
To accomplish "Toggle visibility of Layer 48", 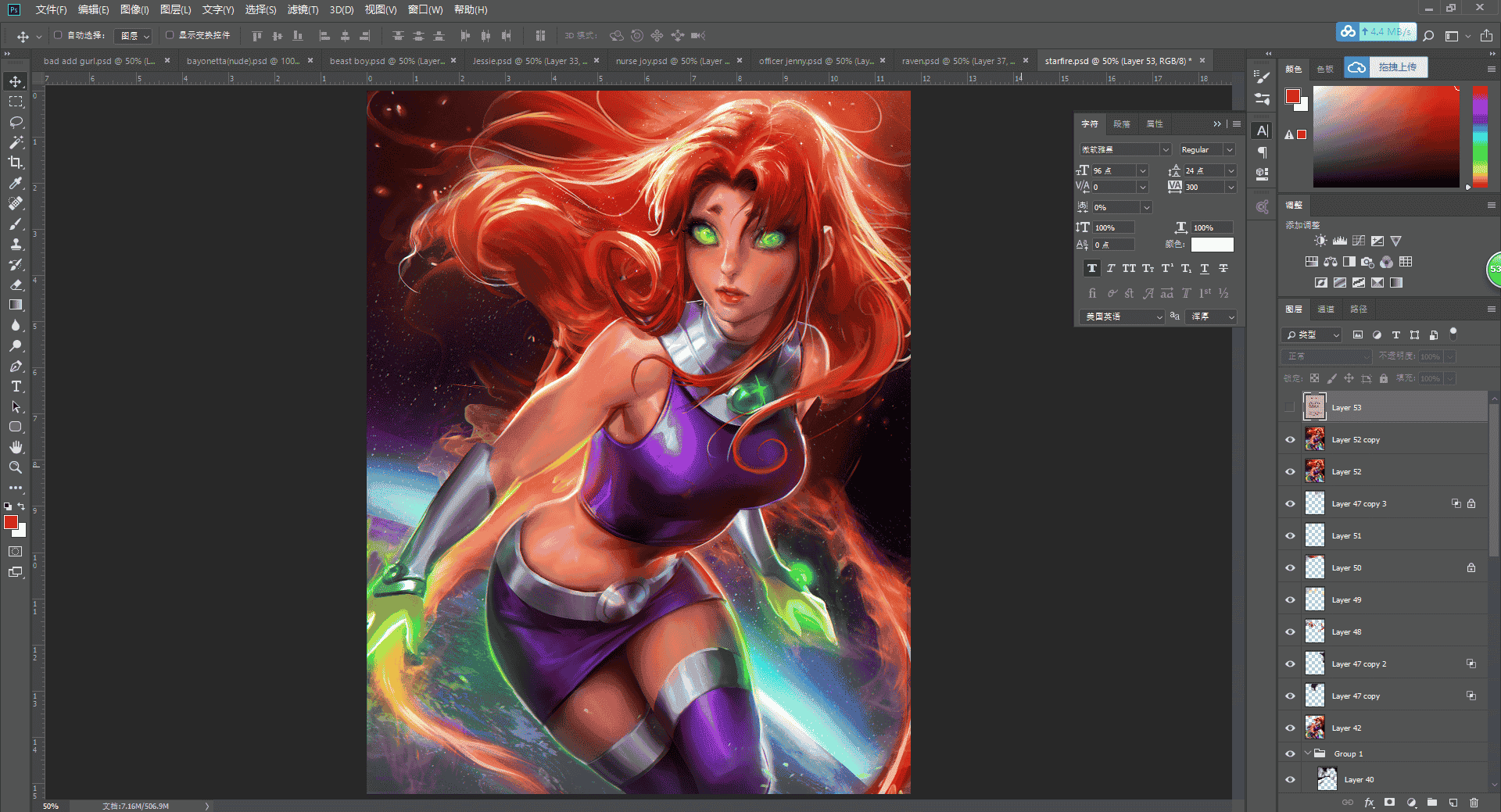I will pos(1290,632).
